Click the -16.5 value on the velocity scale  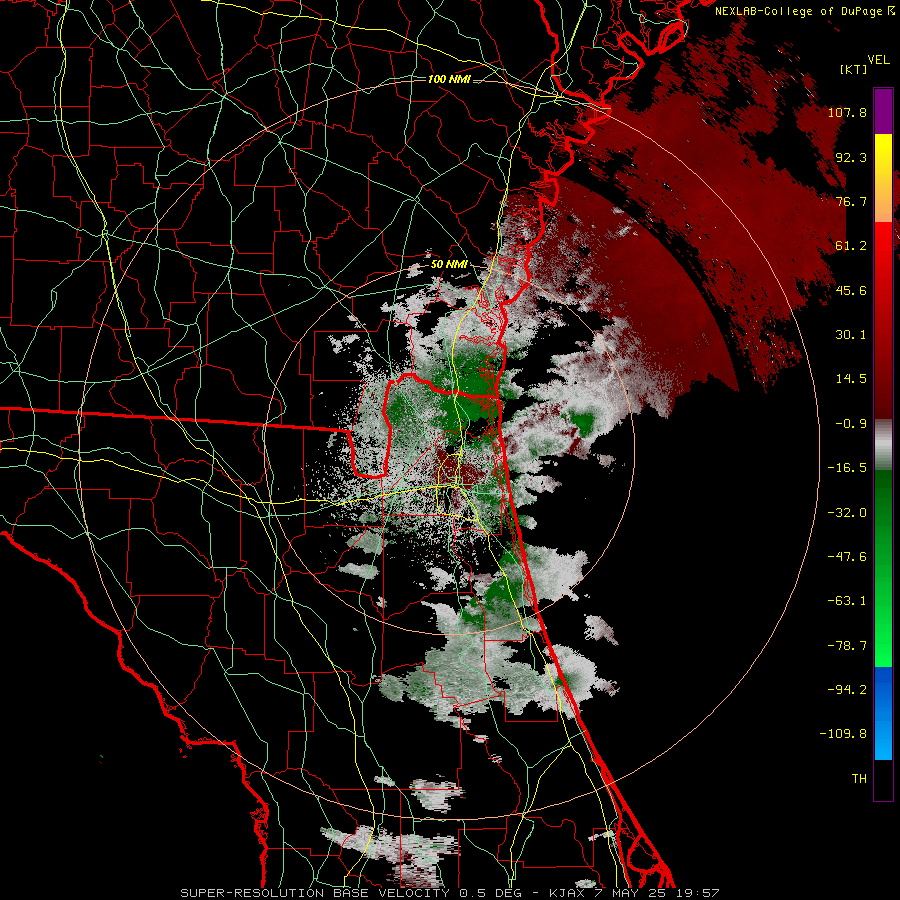click(847, 468)
